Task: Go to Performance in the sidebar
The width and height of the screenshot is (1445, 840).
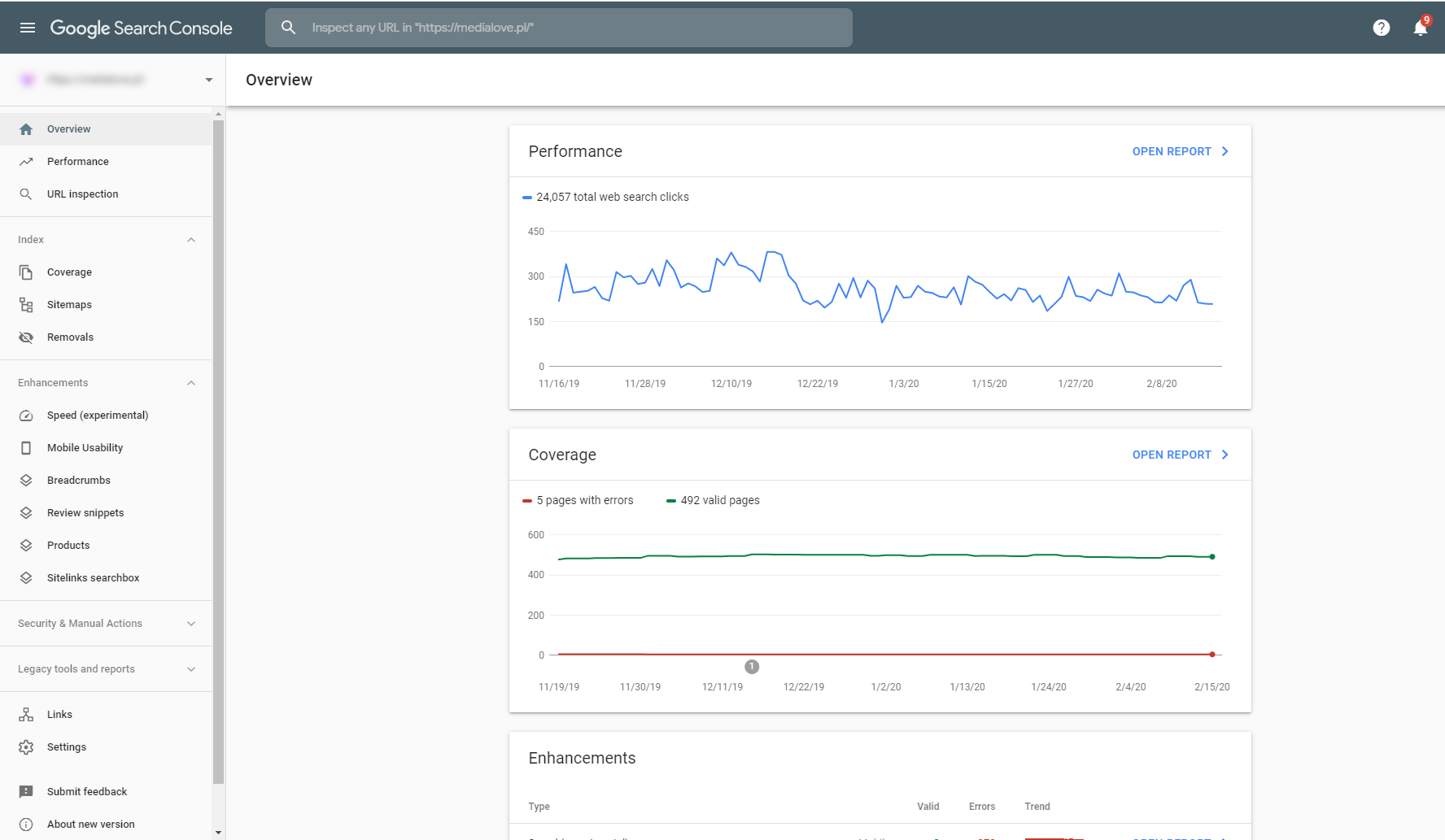Action: point(78,162)
